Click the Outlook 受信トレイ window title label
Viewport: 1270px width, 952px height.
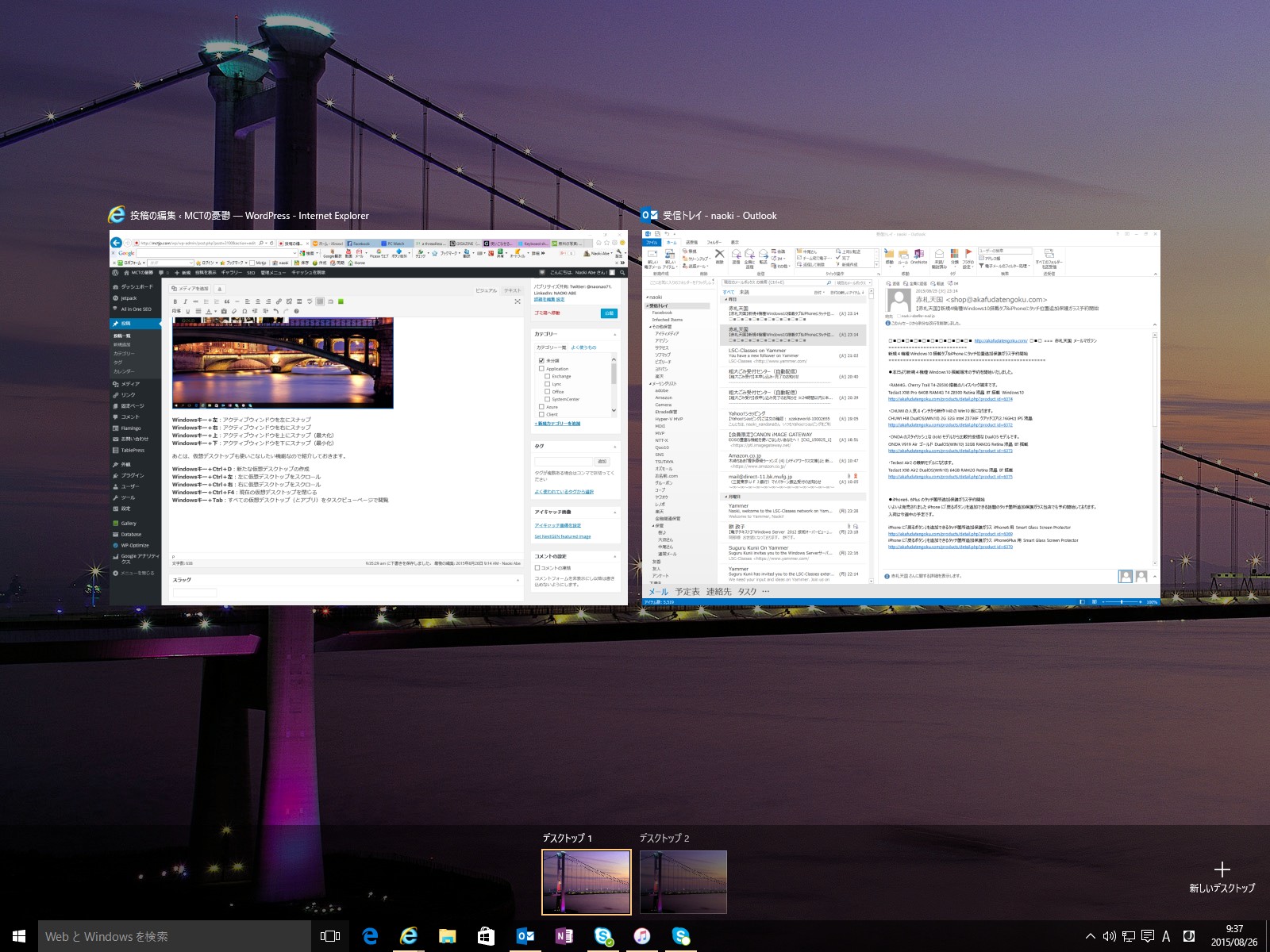pos(719,215)
